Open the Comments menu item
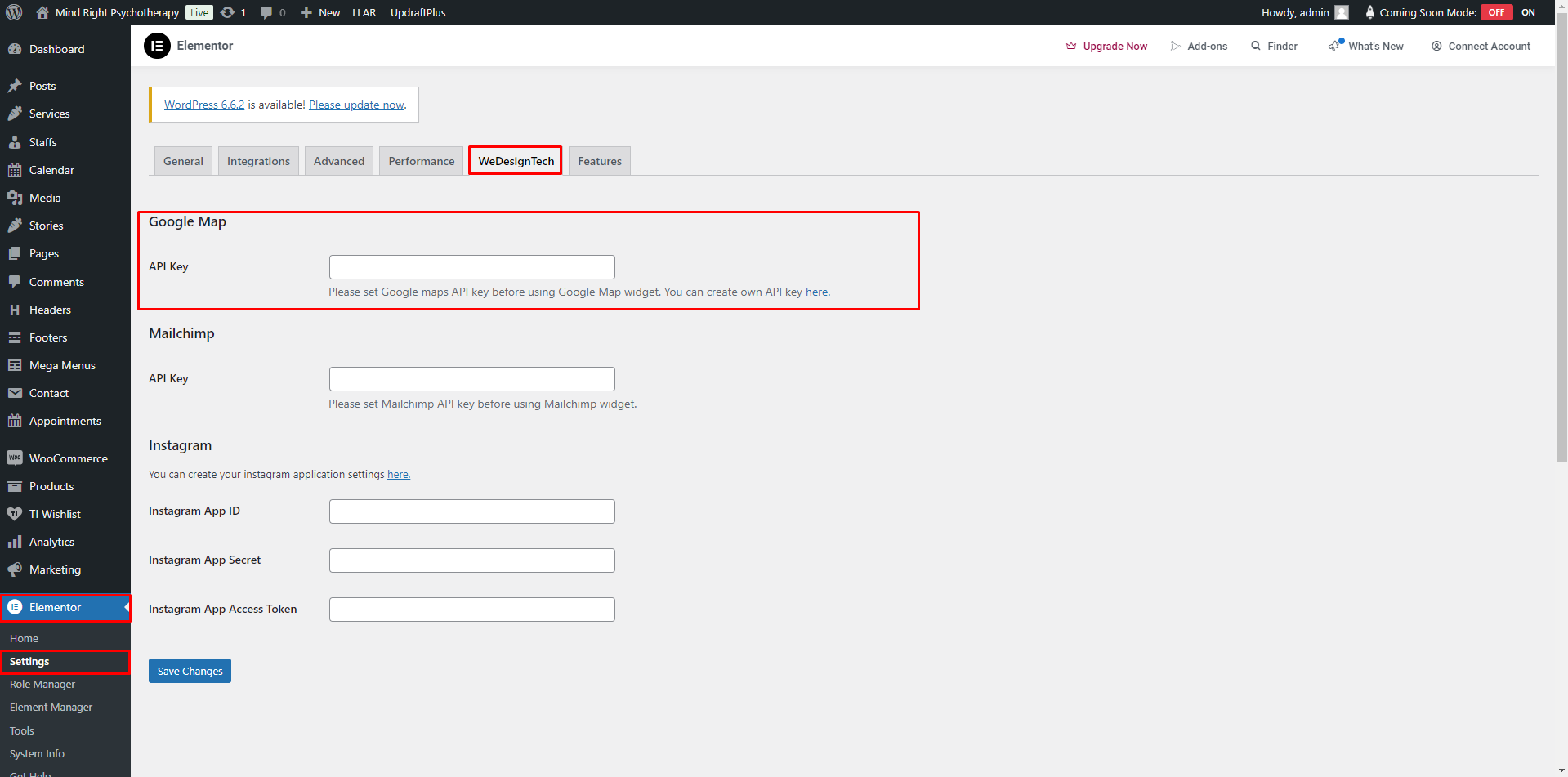This screenshot has width=1568, height=777. [65, 282]
